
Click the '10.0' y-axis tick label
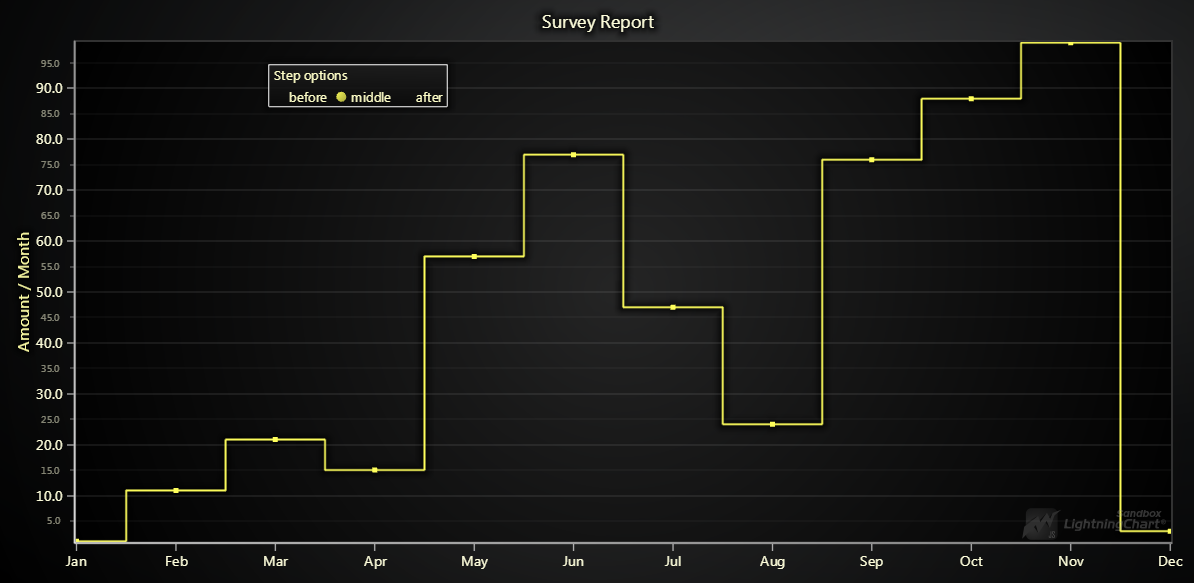pyautogui.click(x=48, y=496)
